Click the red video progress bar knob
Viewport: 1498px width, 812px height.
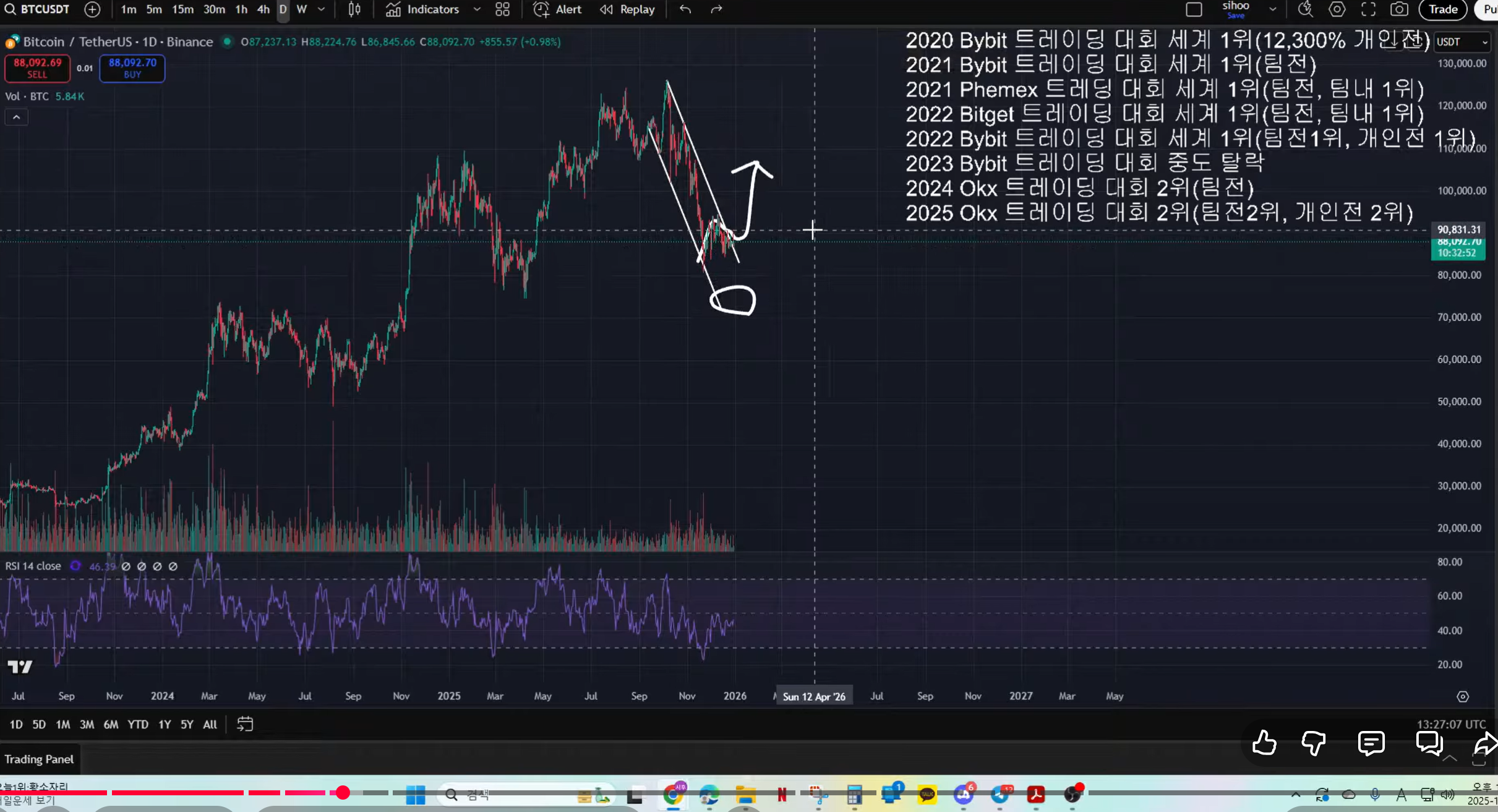click(x=343, y=793)
